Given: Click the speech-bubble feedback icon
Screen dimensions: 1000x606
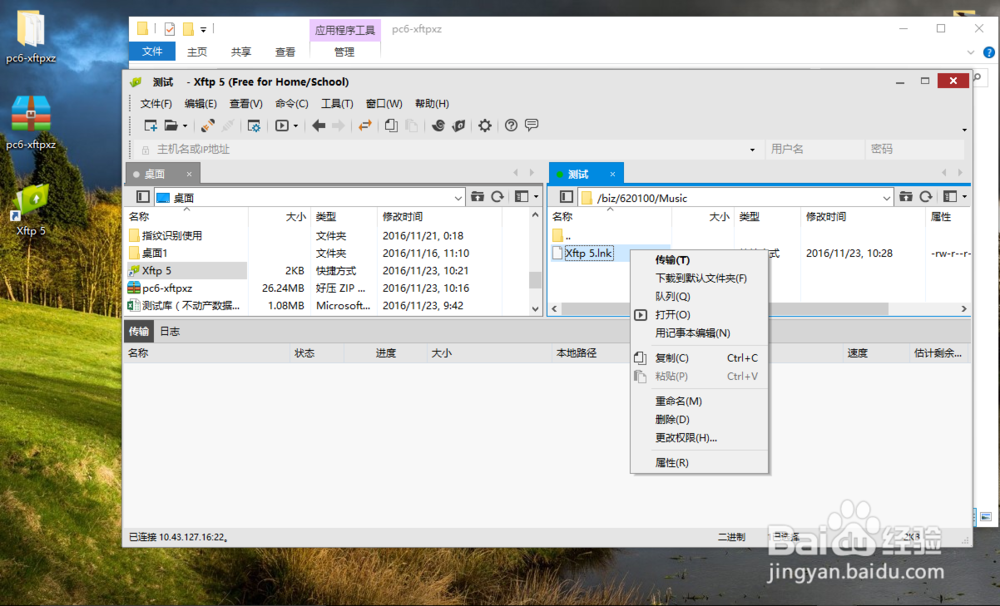Looking at the screenshot, I should 531,125.
